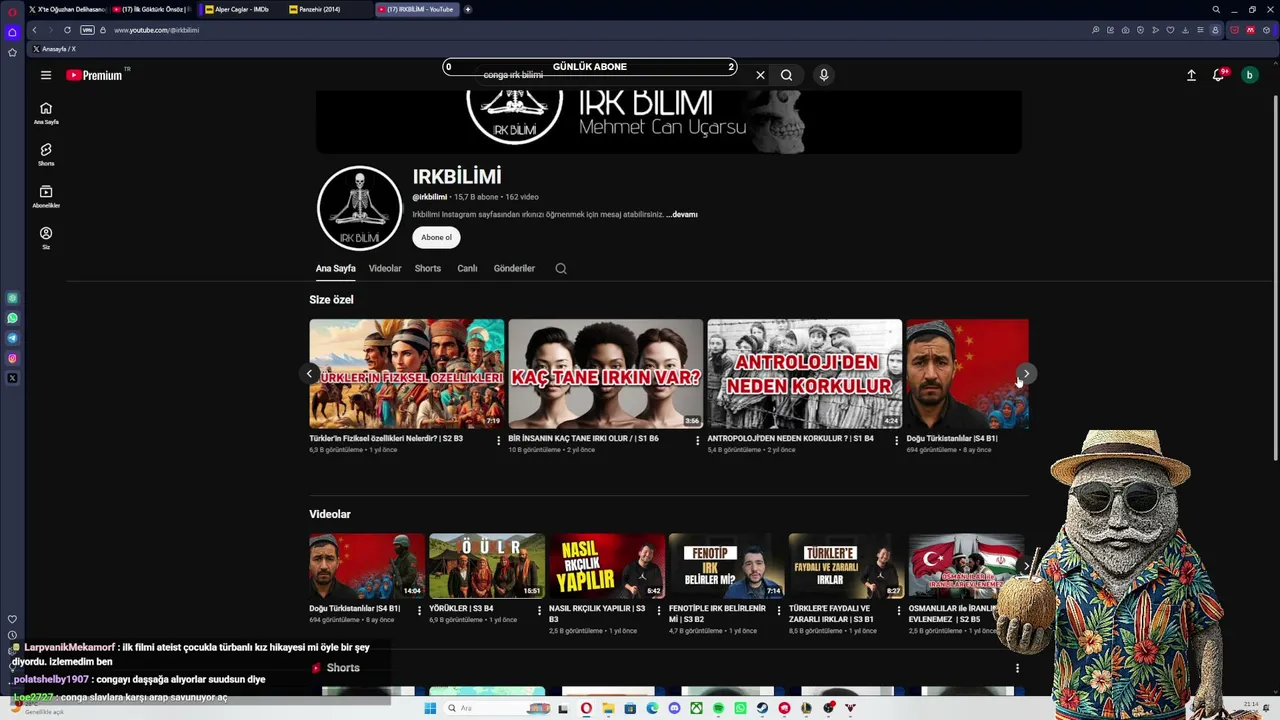1280x720 pixels.
Task: Start voice search with the microphone
Action: tap(824, 75)
